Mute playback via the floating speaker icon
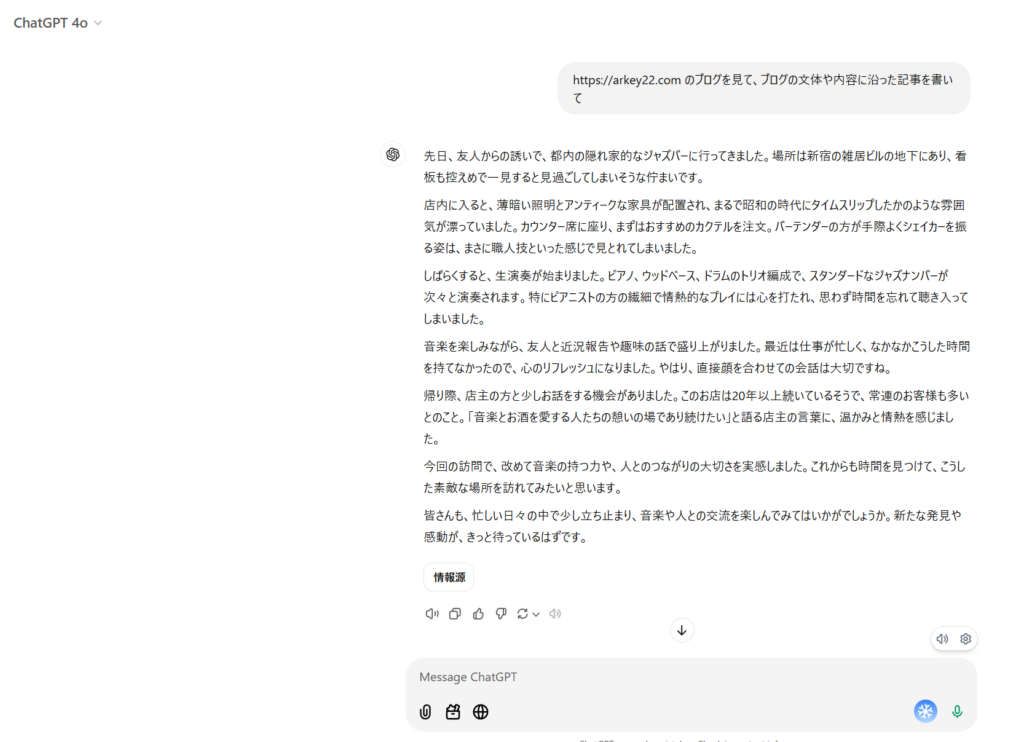The height and width of the screenshot is (742, 1024). 941,638
